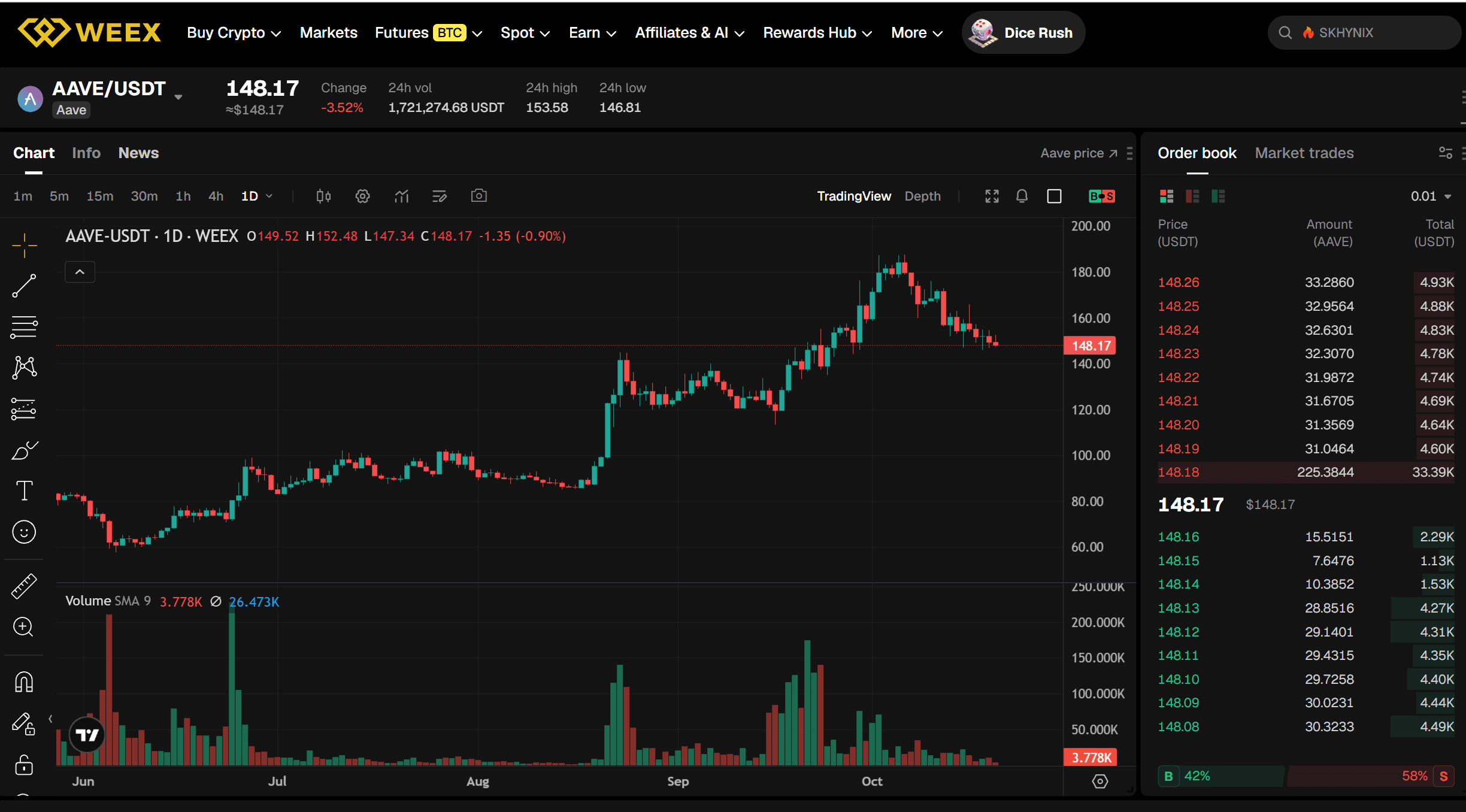Switch to the Info tab
Image resolution: width=1466 pixels, height=812 pixels.
click(x=86, y=153)
